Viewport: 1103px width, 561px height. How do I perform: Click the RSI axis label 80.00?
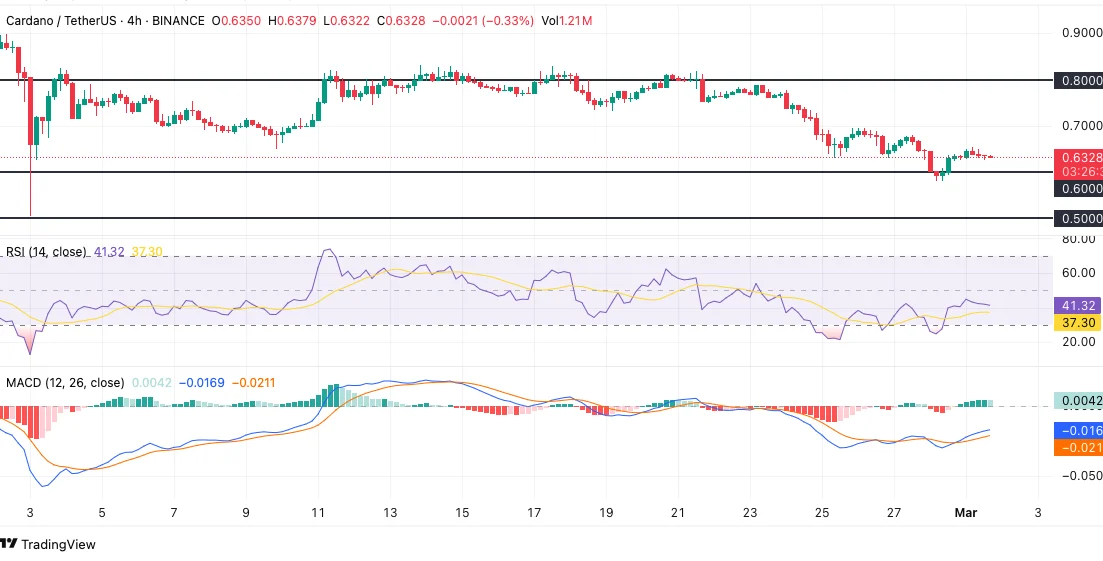[x=1079, y=239]
